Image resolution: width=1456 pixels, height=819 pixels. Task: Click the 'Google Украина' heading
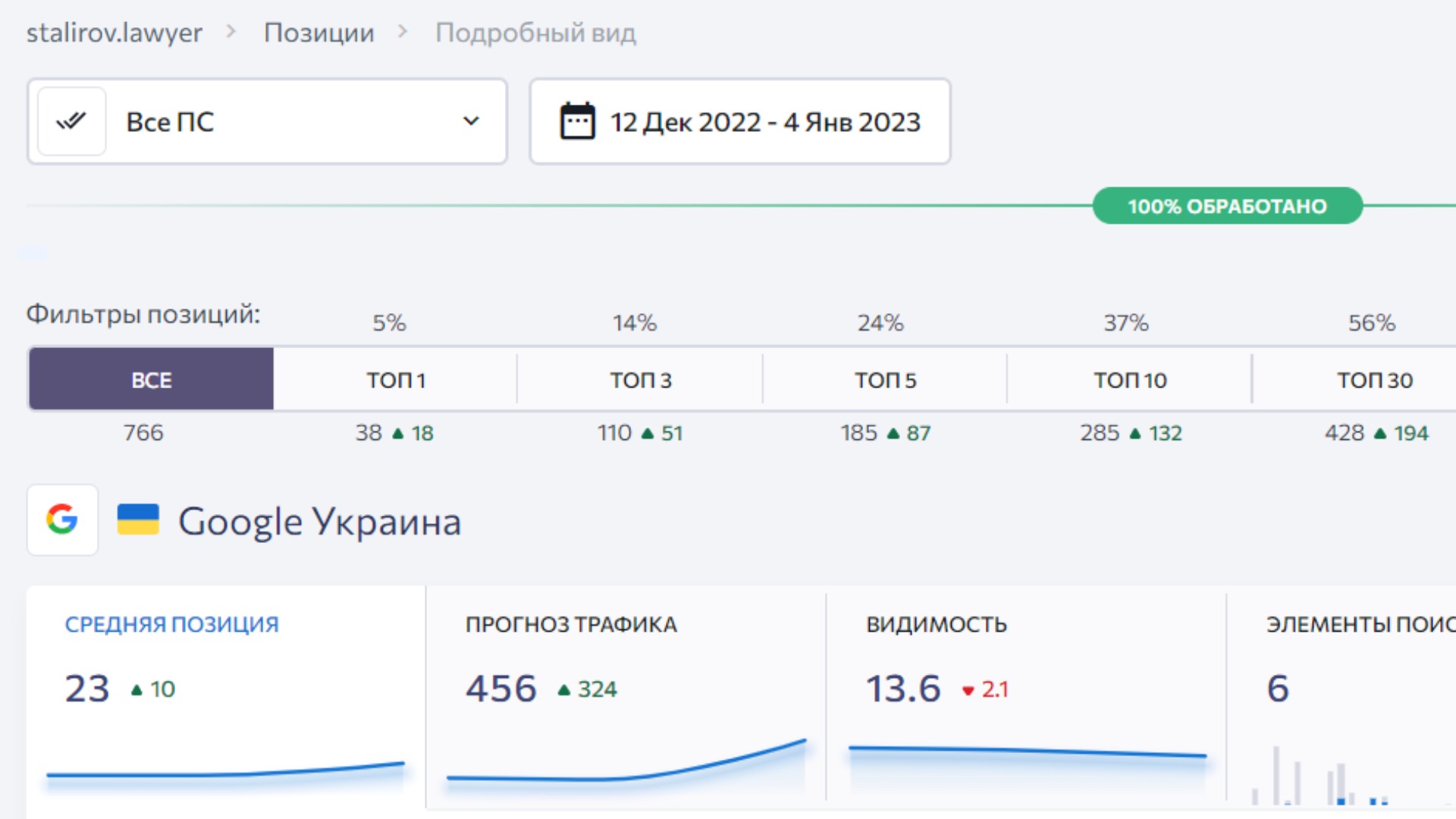pyautogui.click(x=319, y=522)
